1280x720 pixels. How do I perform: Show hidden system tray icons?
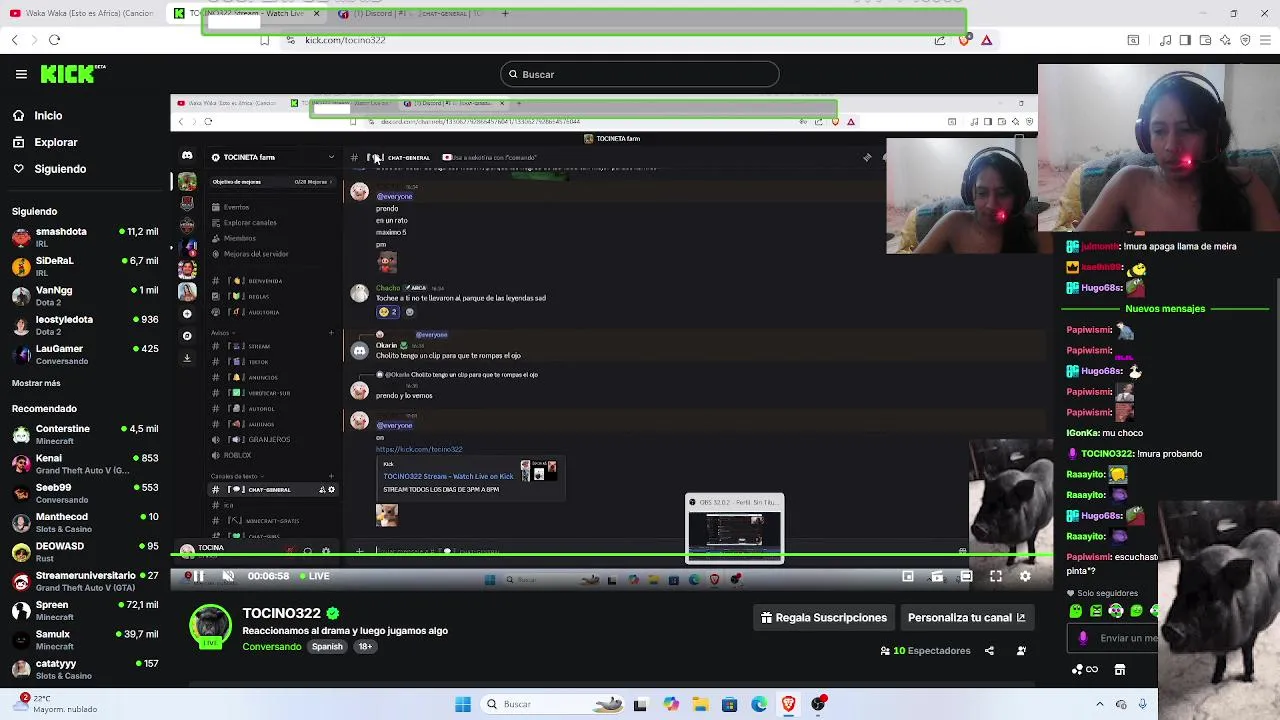(1099, 705)
